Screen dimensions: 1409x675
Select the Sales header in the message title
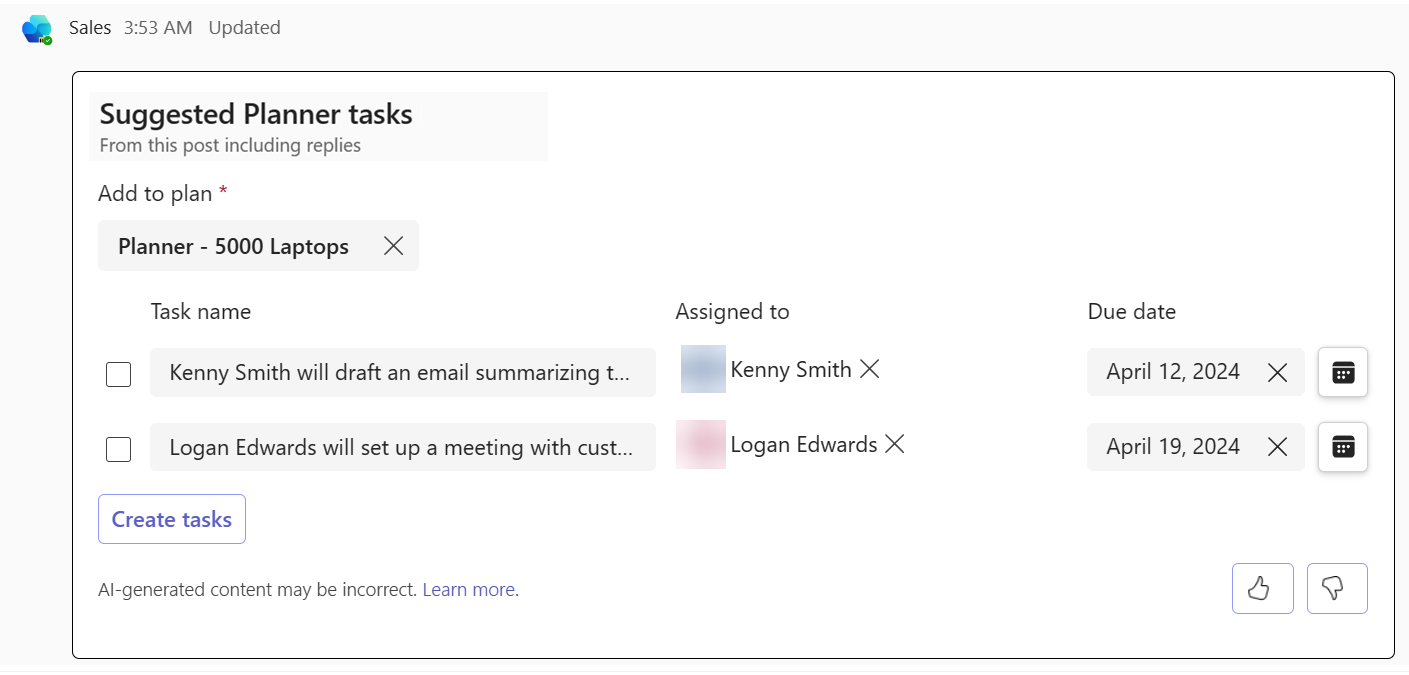pyautogui.click(x=89, y=28)
